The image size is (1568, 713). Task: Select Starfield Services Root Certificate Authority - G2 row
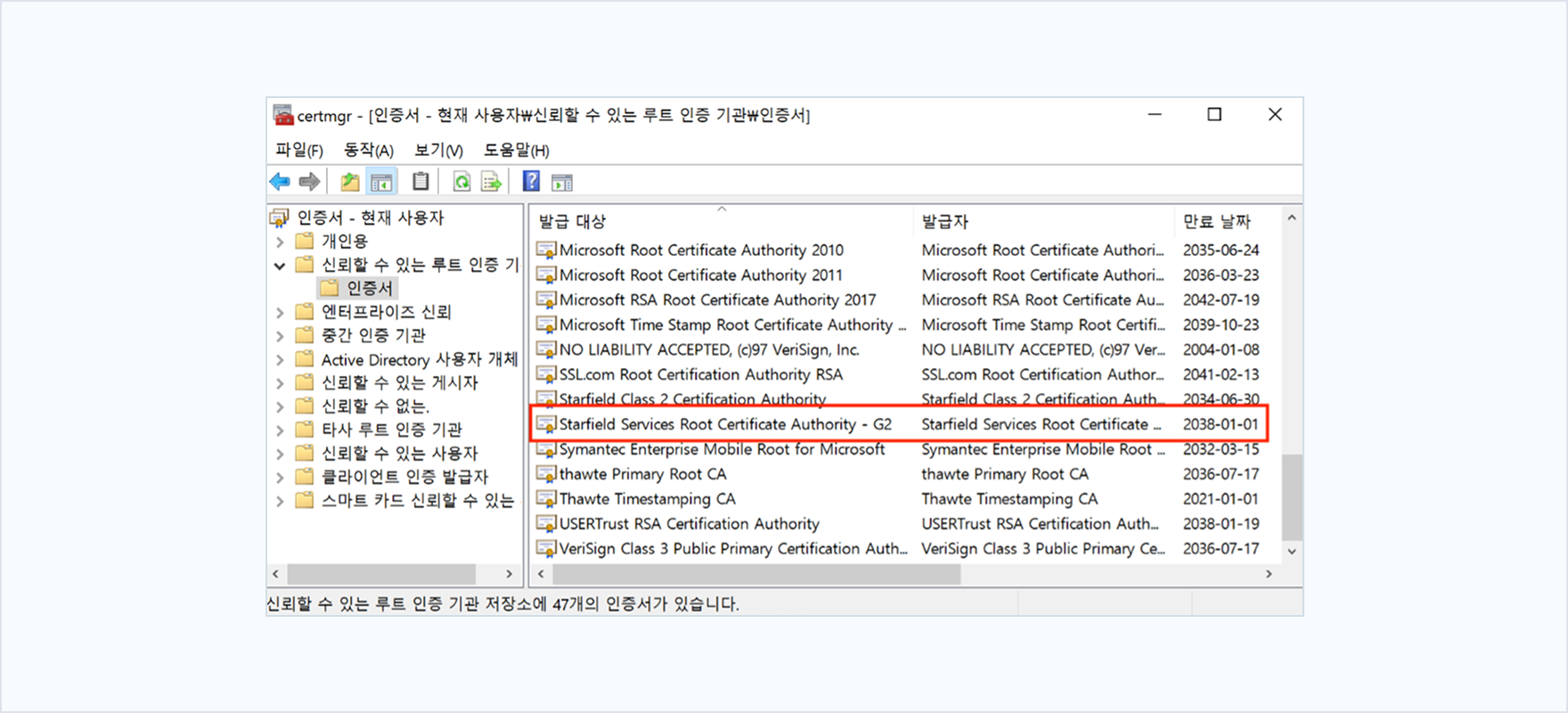(x=899, y=424)
